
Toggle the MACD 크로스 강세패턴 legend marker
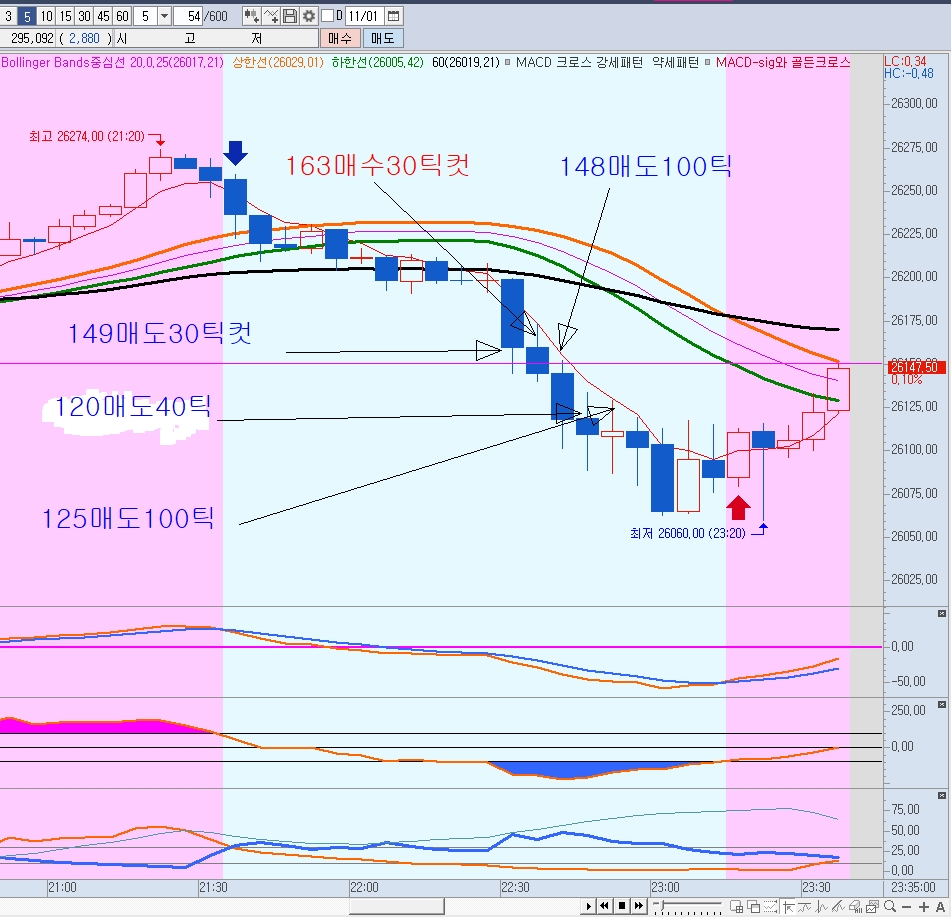tap(508, 62)
